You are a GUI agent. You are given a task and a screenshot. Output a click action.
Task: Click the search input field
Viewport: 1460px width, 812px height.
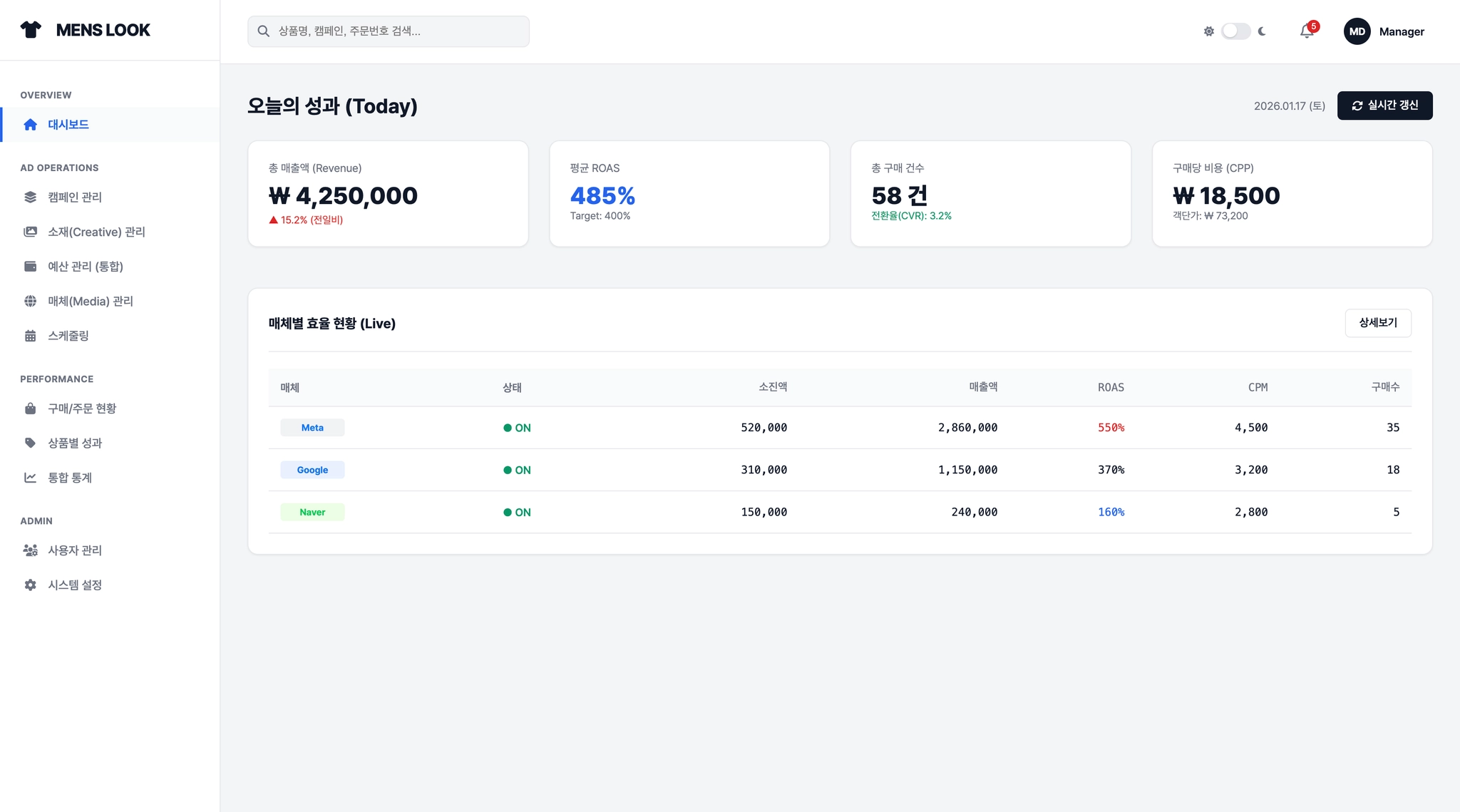click(x=389, y=31)
